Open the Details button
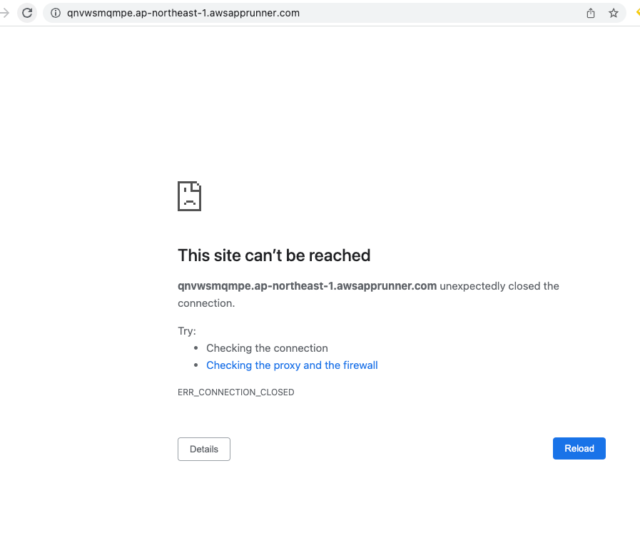Image resolution: width=640 pixels, height=538 pixels. (x=204, y=449)
